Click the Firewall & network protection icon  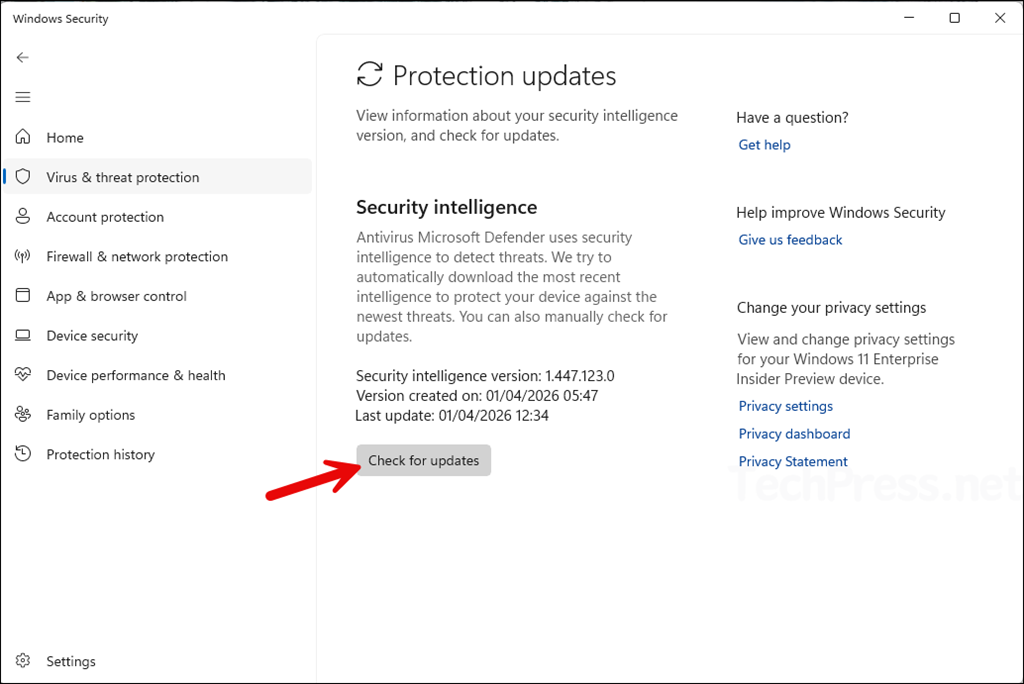[24, 256]
